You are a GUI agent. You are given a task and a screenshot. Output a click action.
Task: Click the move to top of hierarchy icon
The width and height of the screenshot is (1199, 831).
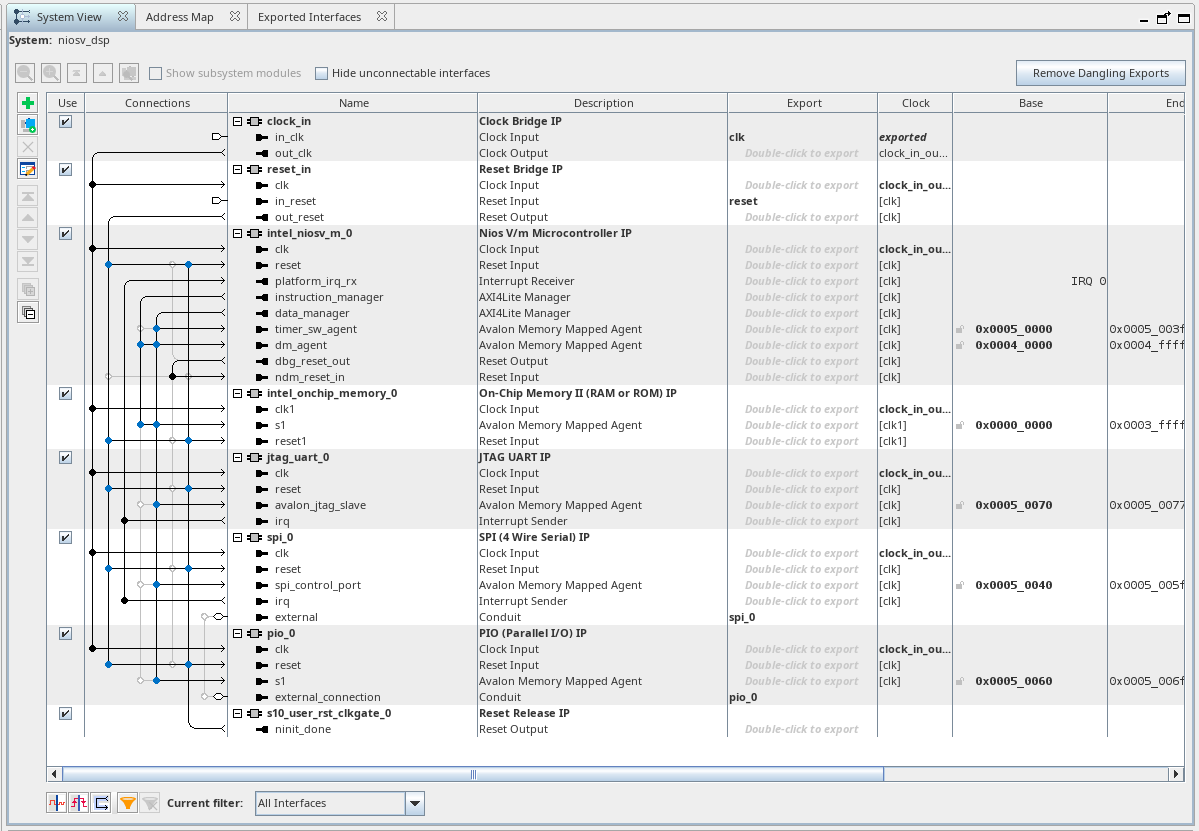pos(76,73)
